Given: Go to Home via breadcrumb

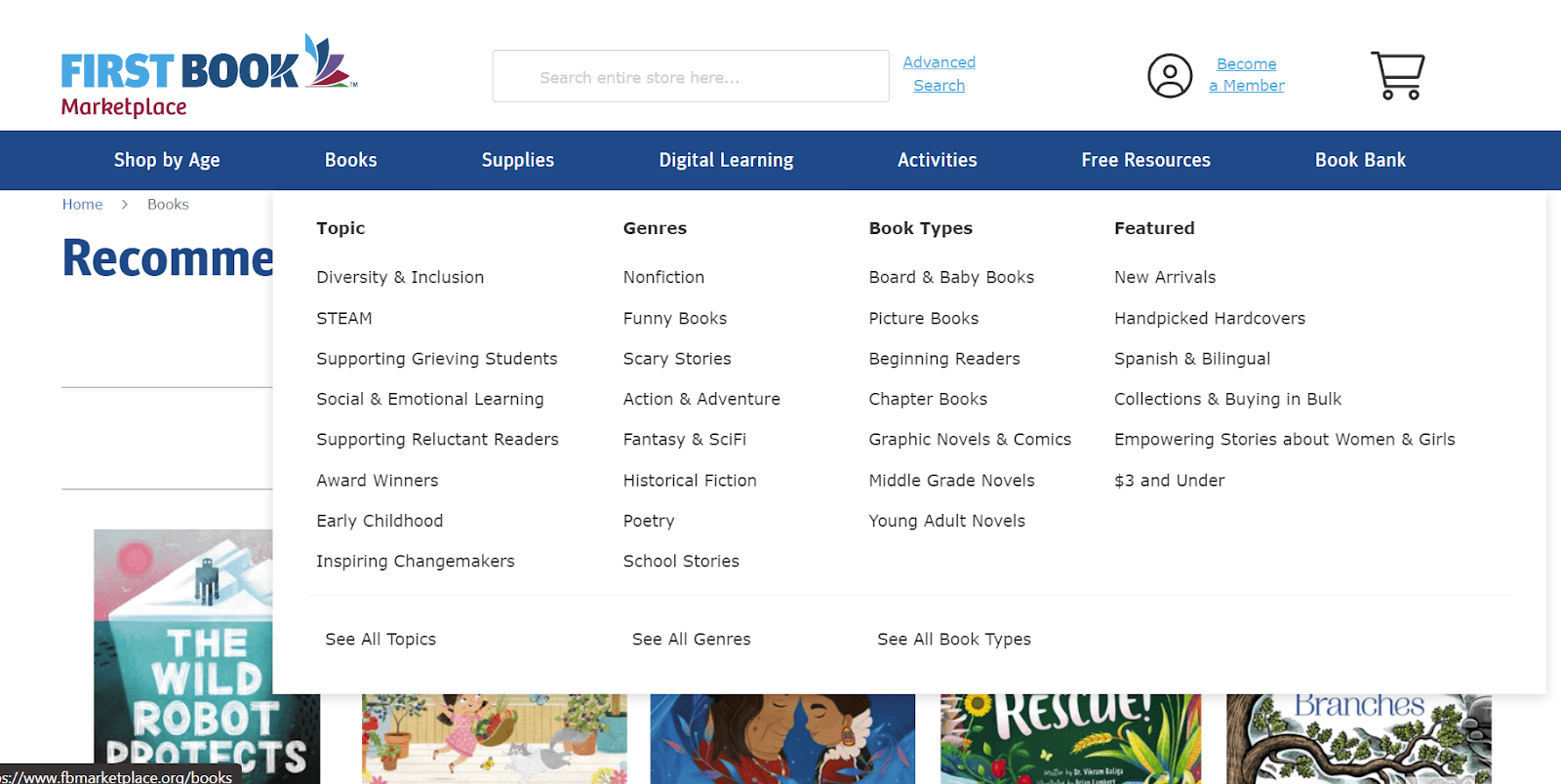Looking at the screenshot, I should [x=83, y=204].
